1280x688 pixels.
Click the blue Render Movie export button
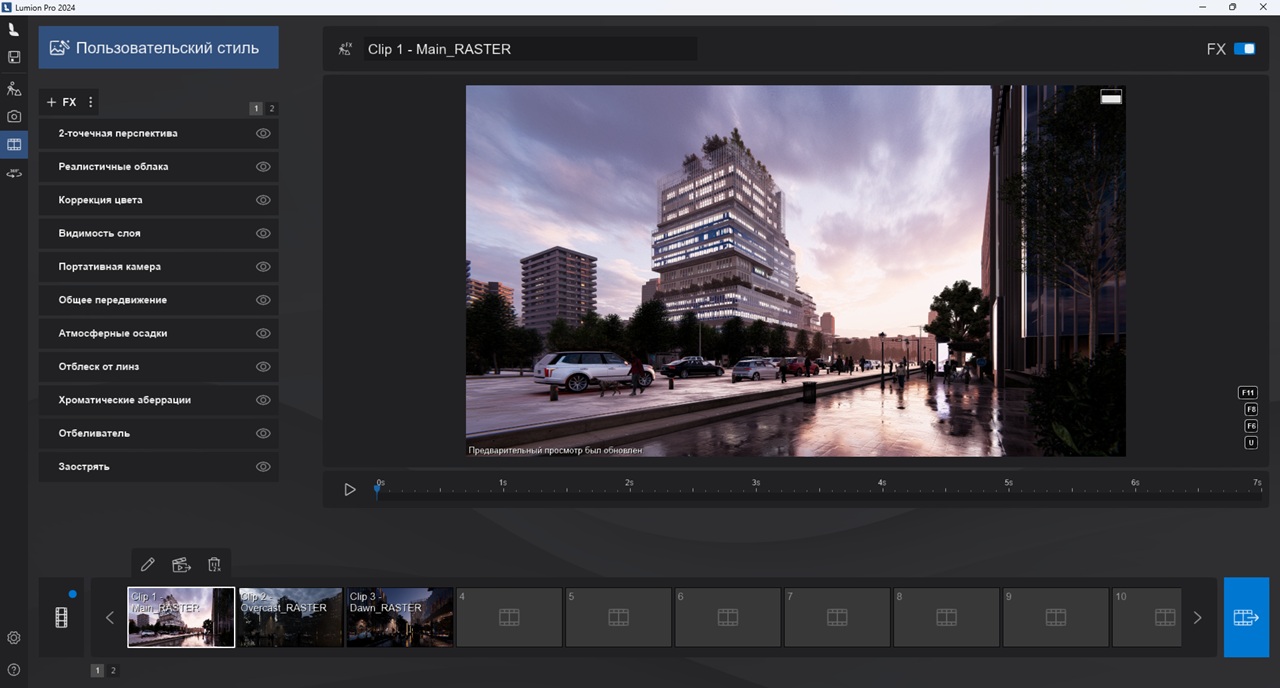click(x=1246, y=618)
